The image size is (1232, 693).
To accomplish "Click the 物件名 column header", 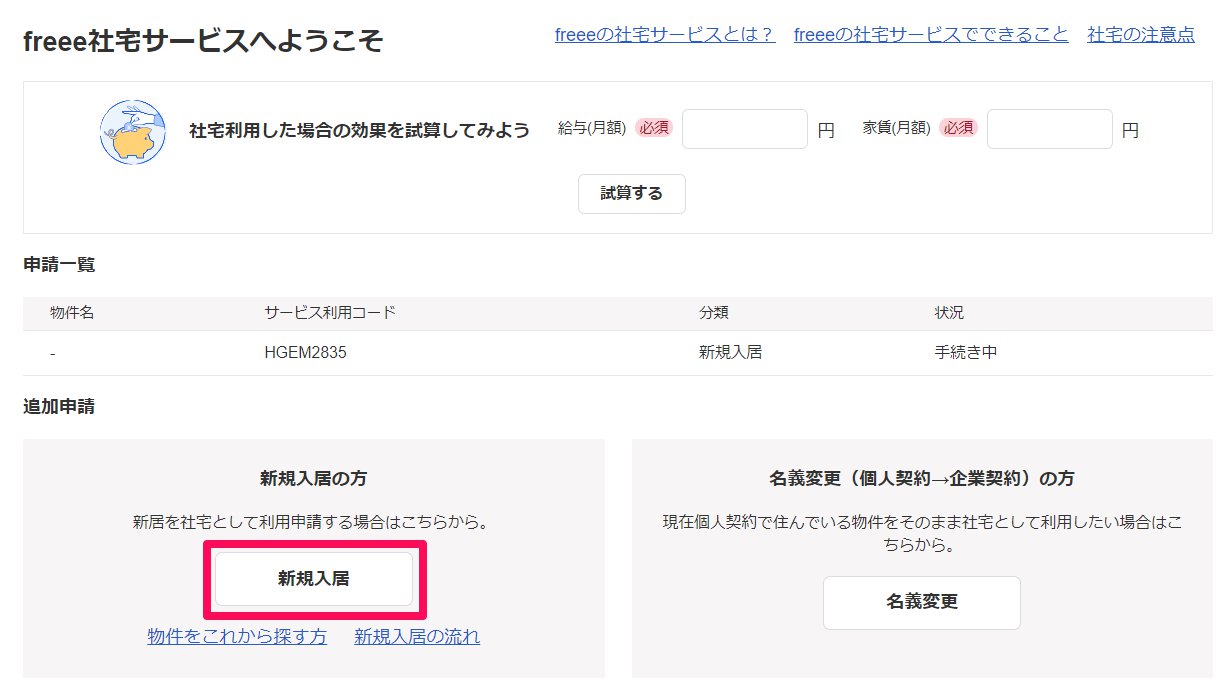I will click(x=72, y=313).
